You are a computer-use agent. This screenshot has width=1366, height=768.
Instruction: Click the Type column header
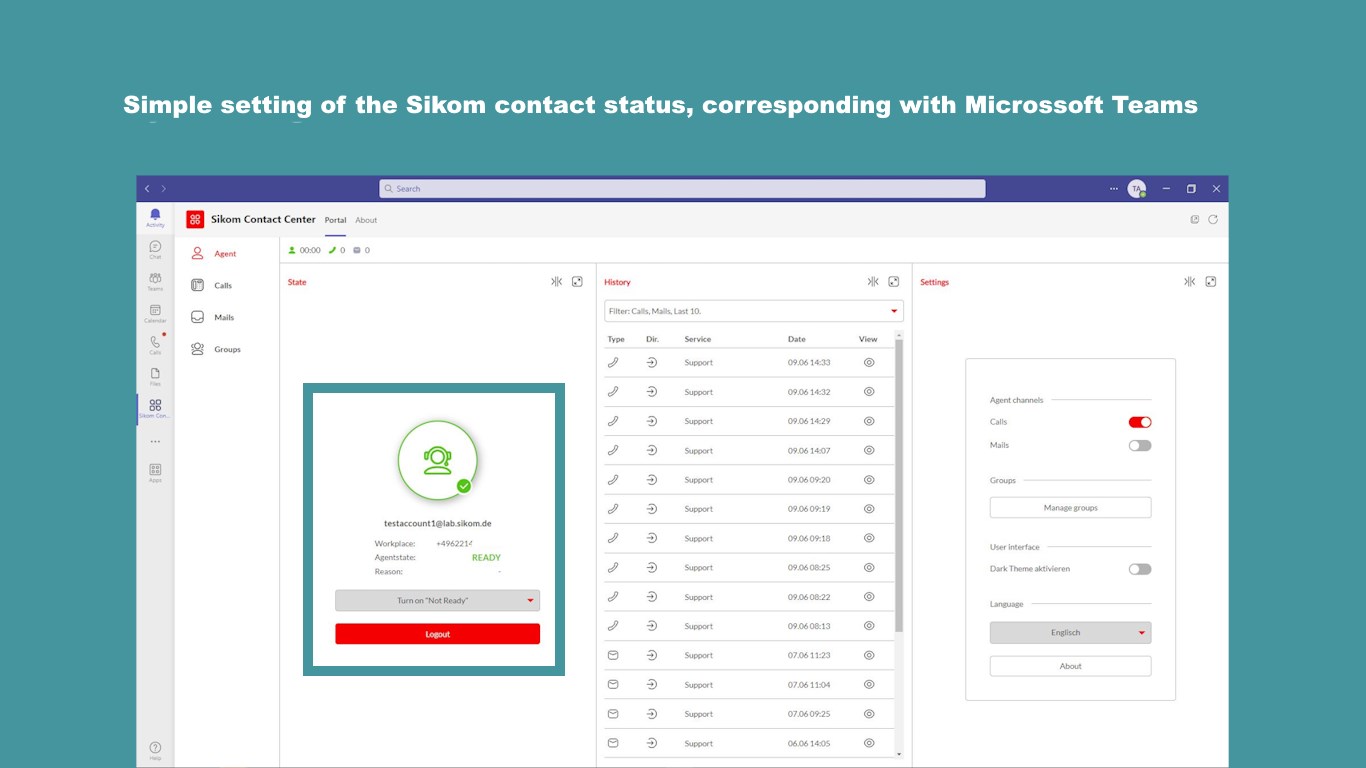pos(616,339)
